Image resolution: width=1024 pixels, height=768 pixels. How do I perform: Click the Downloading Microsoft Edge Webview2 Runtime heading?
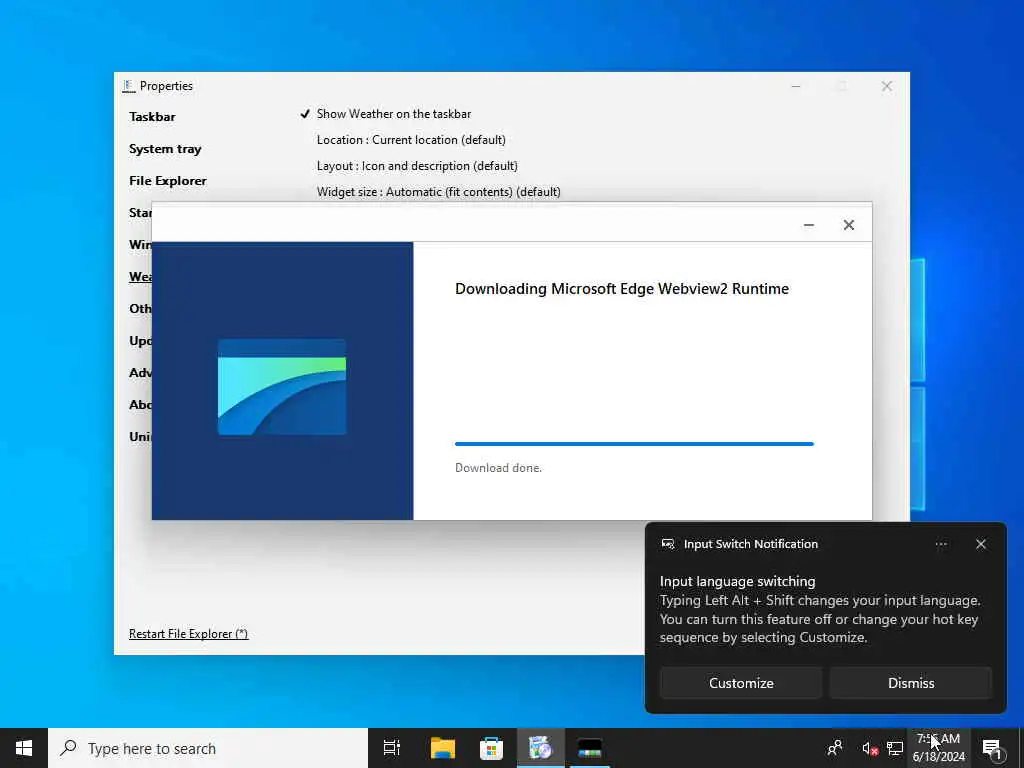point(622,289)
